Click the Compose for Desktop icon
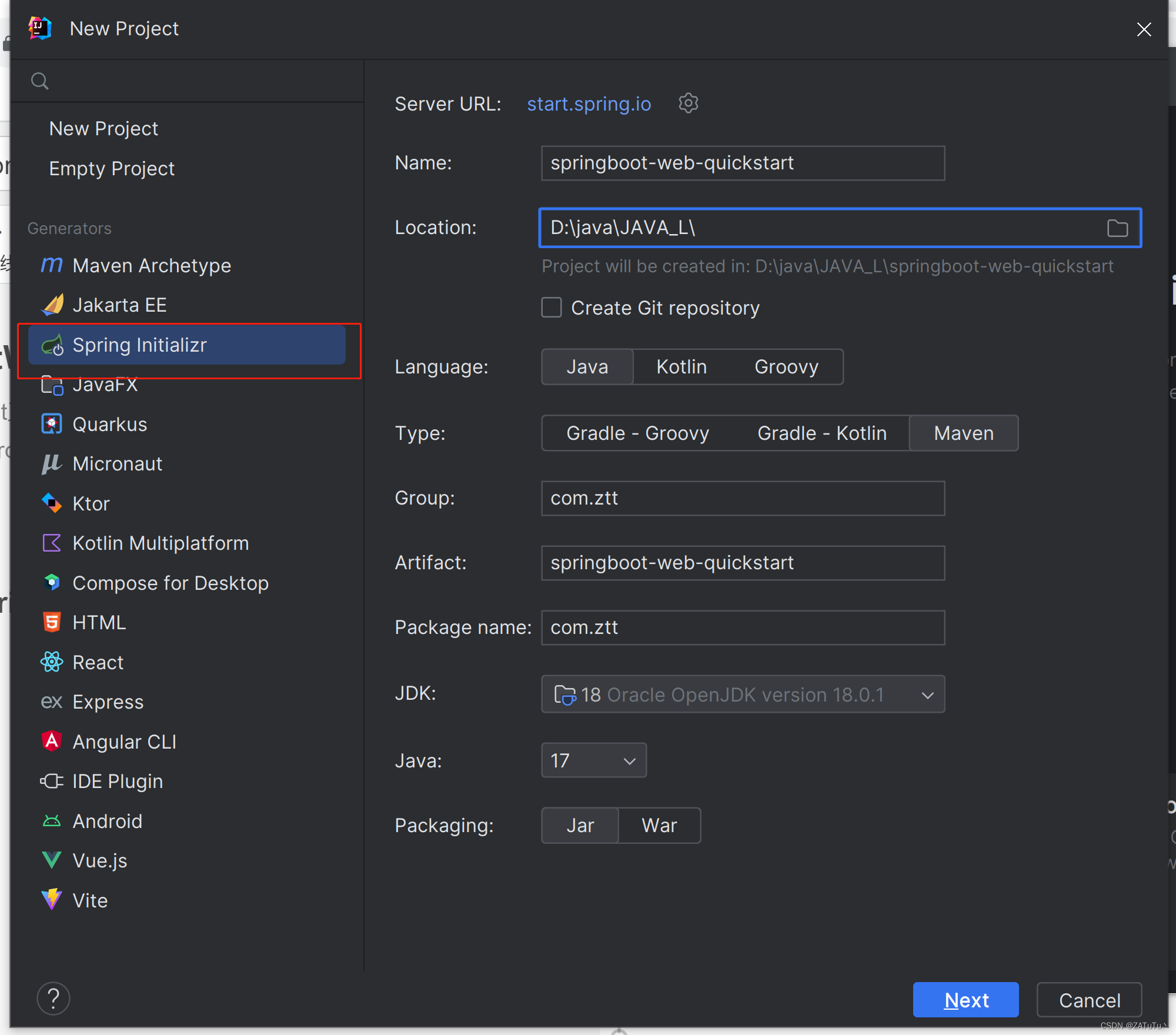The image size is (1176, 1035). [52, 583]
